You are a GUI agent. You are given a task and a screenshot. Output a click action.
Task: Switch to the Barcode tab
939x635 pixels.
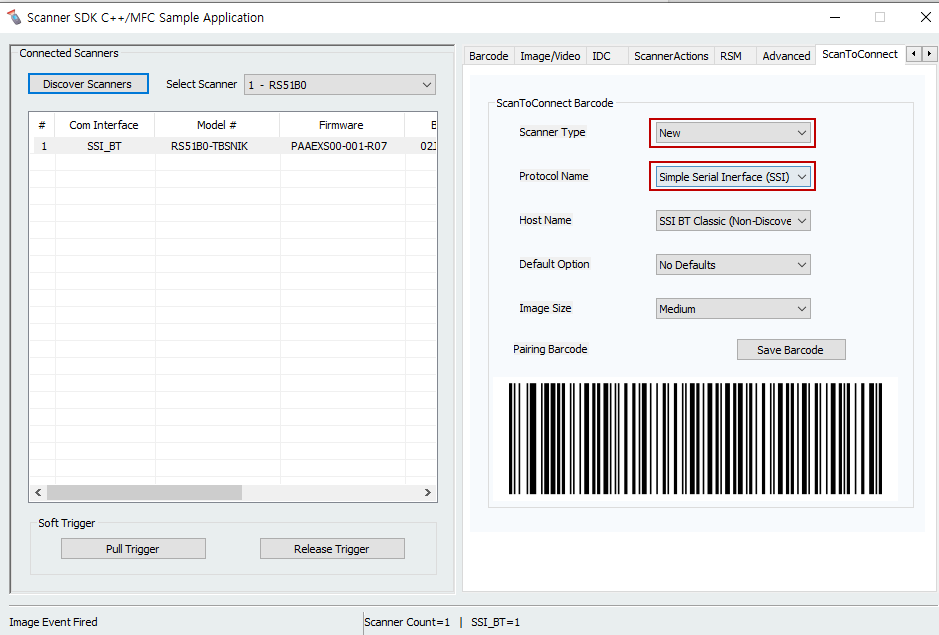(x=488, y=56)
